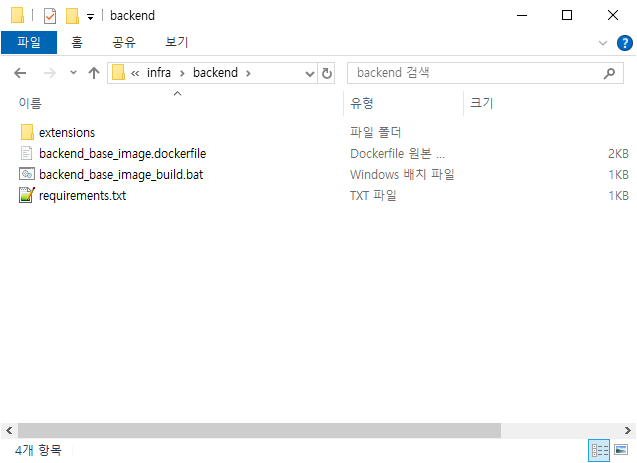
Task: Sort by the 크기 column header
Action: [x=481, y=103]
